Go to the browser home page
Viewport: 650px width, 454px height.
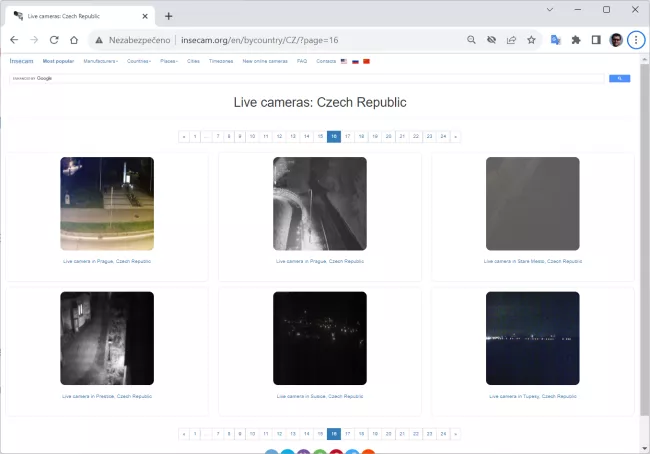[74, 40]
